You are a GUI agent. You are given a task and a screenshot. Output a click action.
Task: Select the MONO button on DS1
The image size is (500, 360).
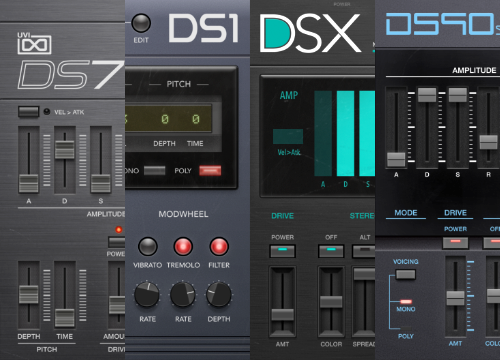click(x=154, y=170)
